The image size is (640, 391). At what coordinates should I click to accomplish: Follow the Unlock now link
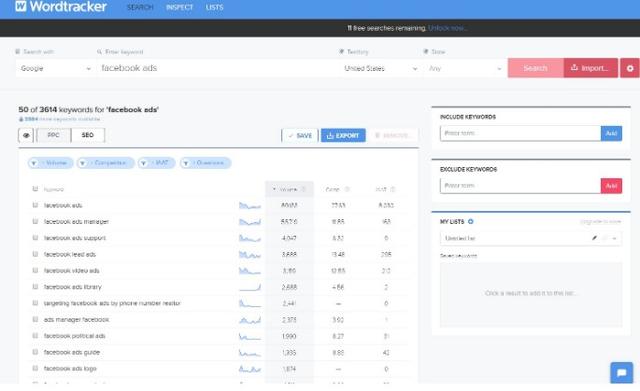click(x=447, y=28)
